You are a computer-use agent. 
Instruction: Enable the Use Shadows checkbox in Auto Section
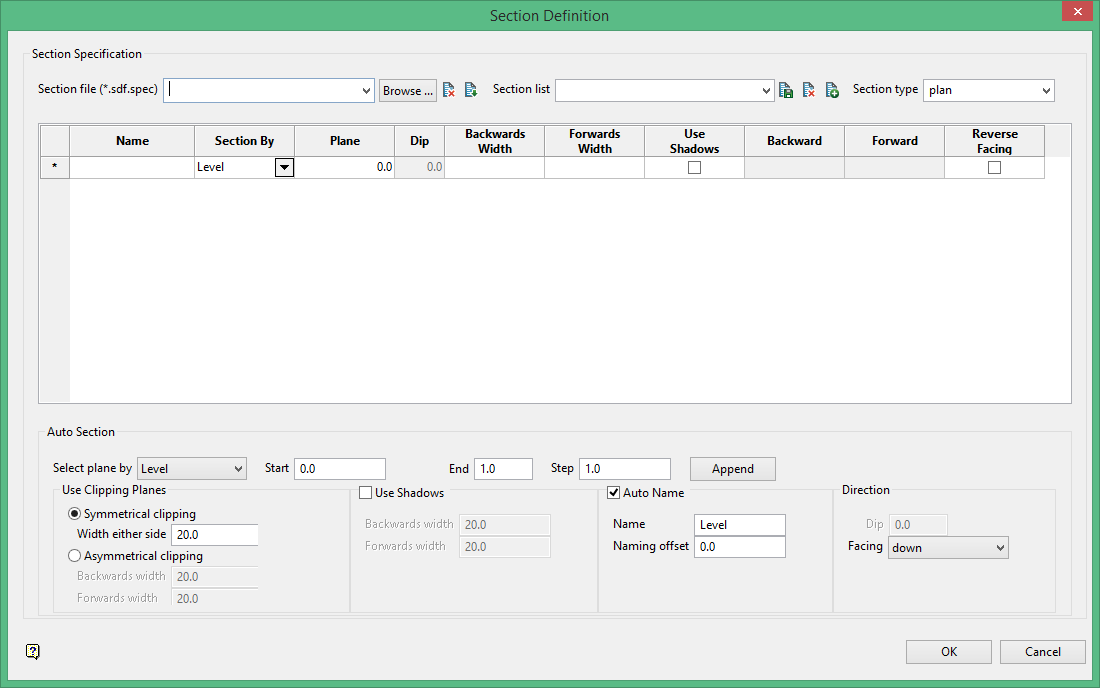(366, 493)
